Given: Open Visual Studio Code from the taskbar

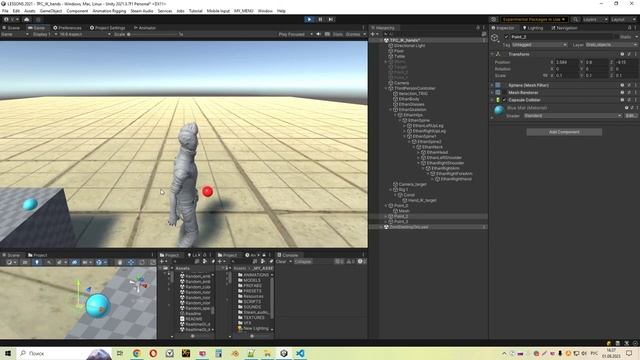Looking at the screenshot, I should coord(300,353).
